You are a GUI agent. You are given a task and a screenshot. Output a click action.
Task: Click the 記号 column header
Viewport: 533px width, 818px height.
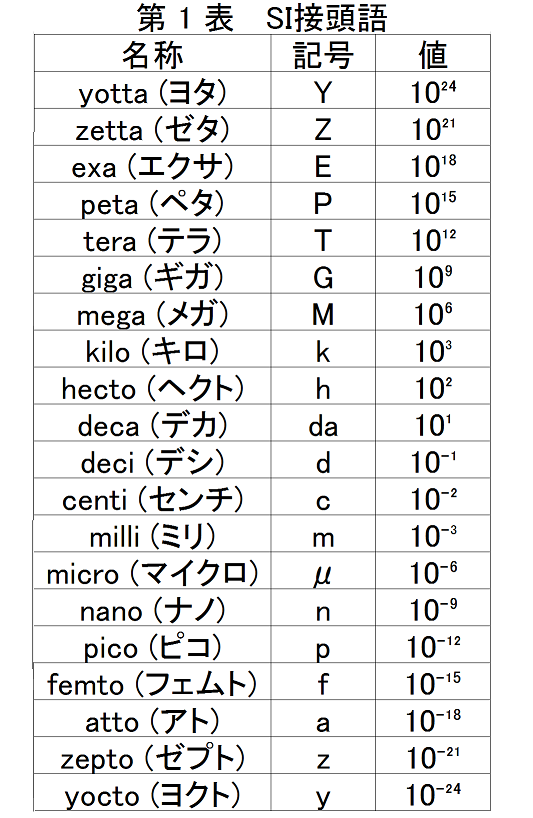323,53
